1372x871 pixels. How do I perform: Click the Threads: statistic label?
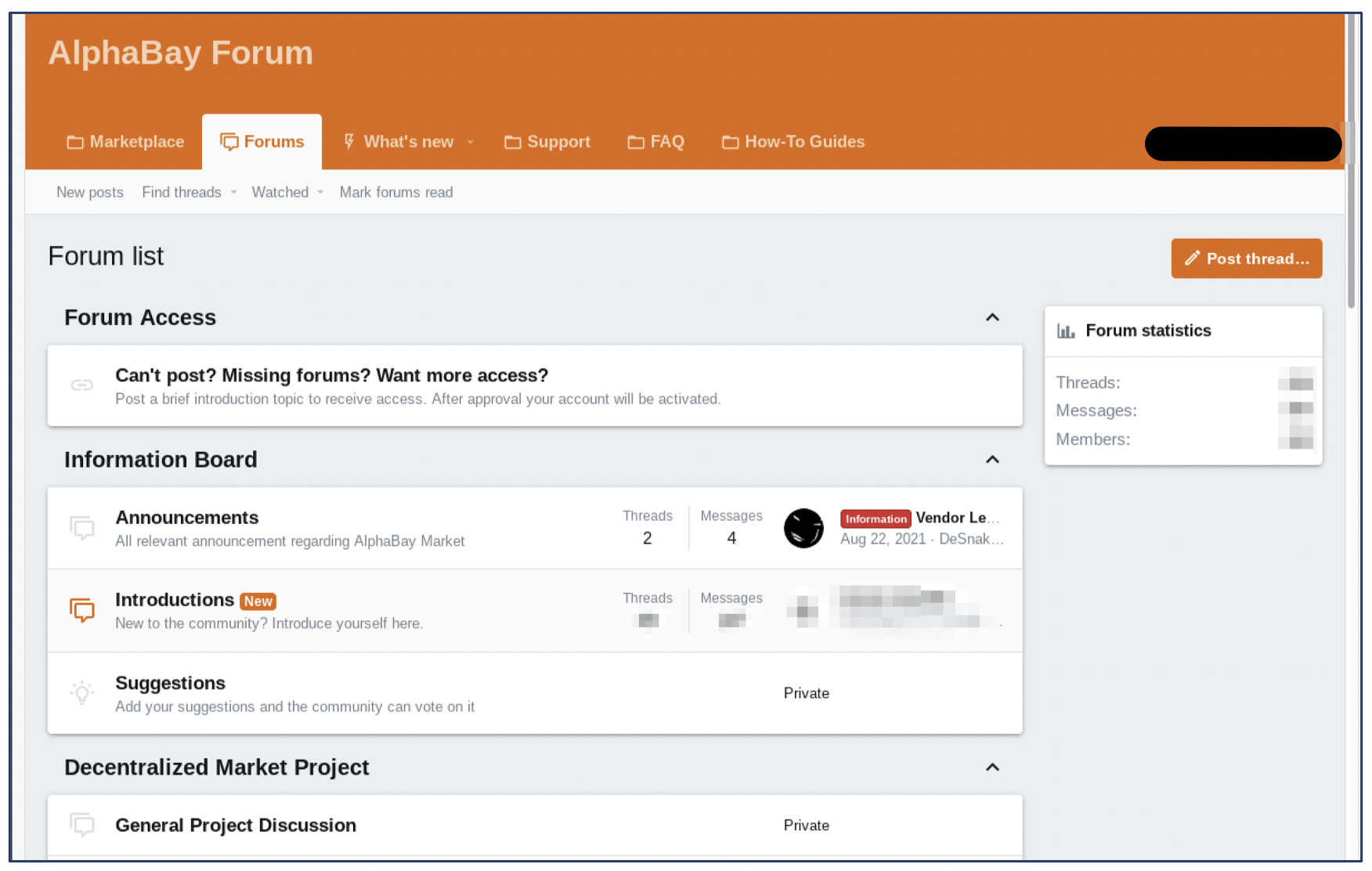pyautogui.click(x=1088, y=382)
